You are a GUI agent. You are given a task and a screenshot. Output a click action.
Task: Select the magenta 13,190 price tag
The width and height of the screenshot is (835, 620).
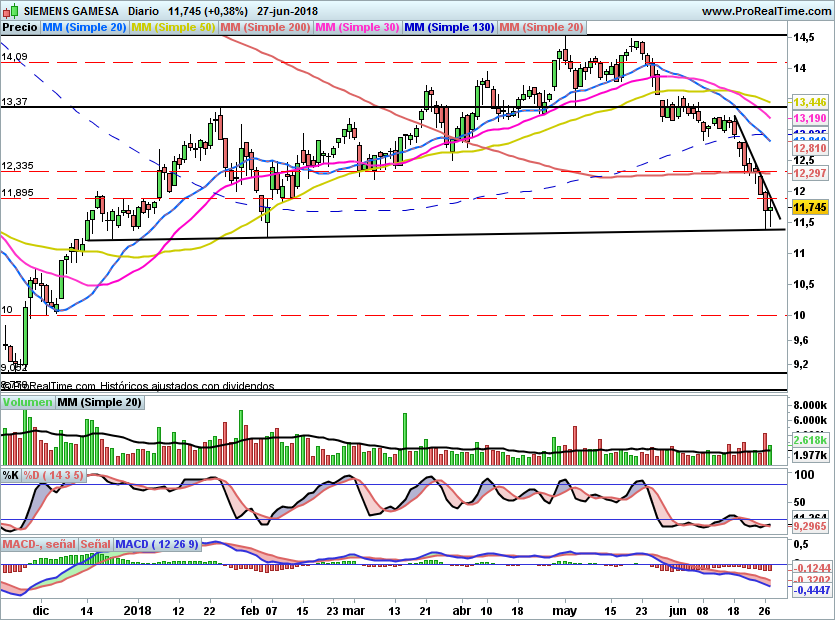click(808, 118)
